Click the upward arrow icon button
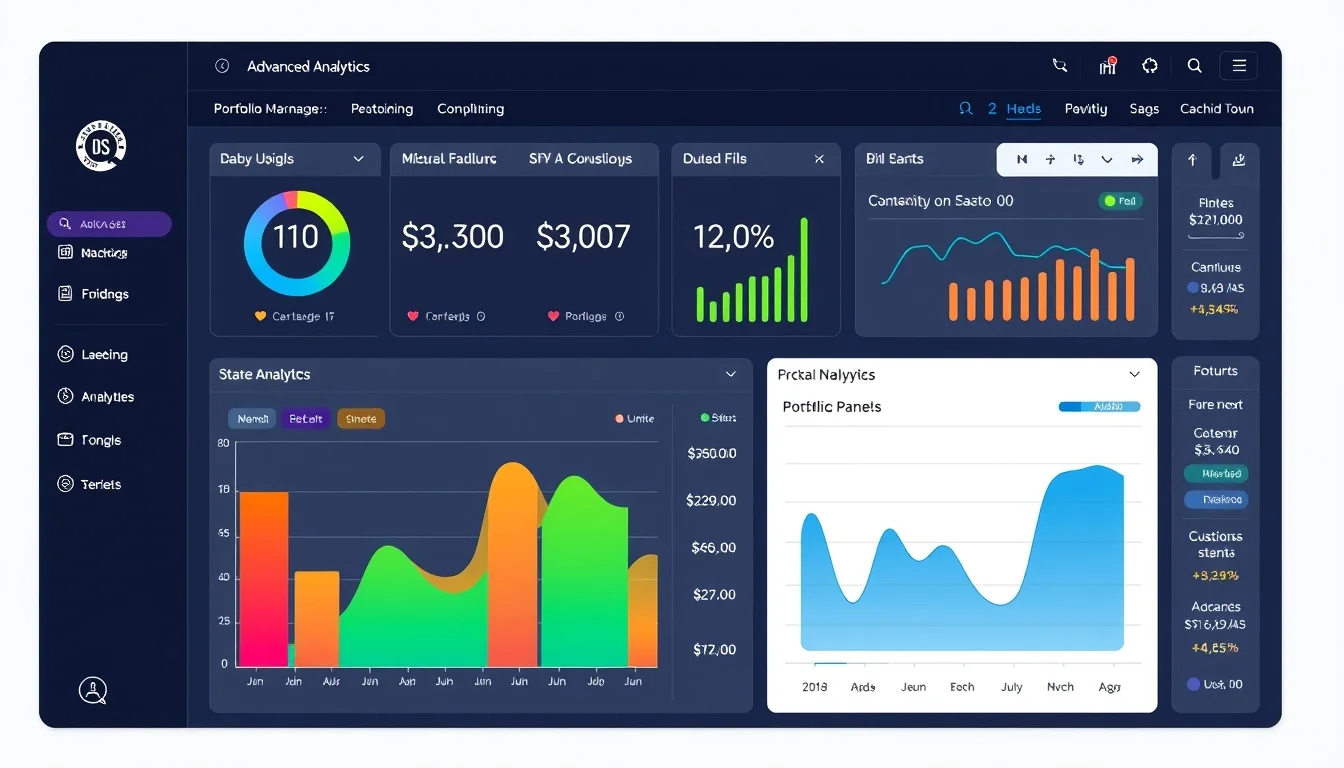This screenshot has width=1344, height=768. click(1192, 159)
